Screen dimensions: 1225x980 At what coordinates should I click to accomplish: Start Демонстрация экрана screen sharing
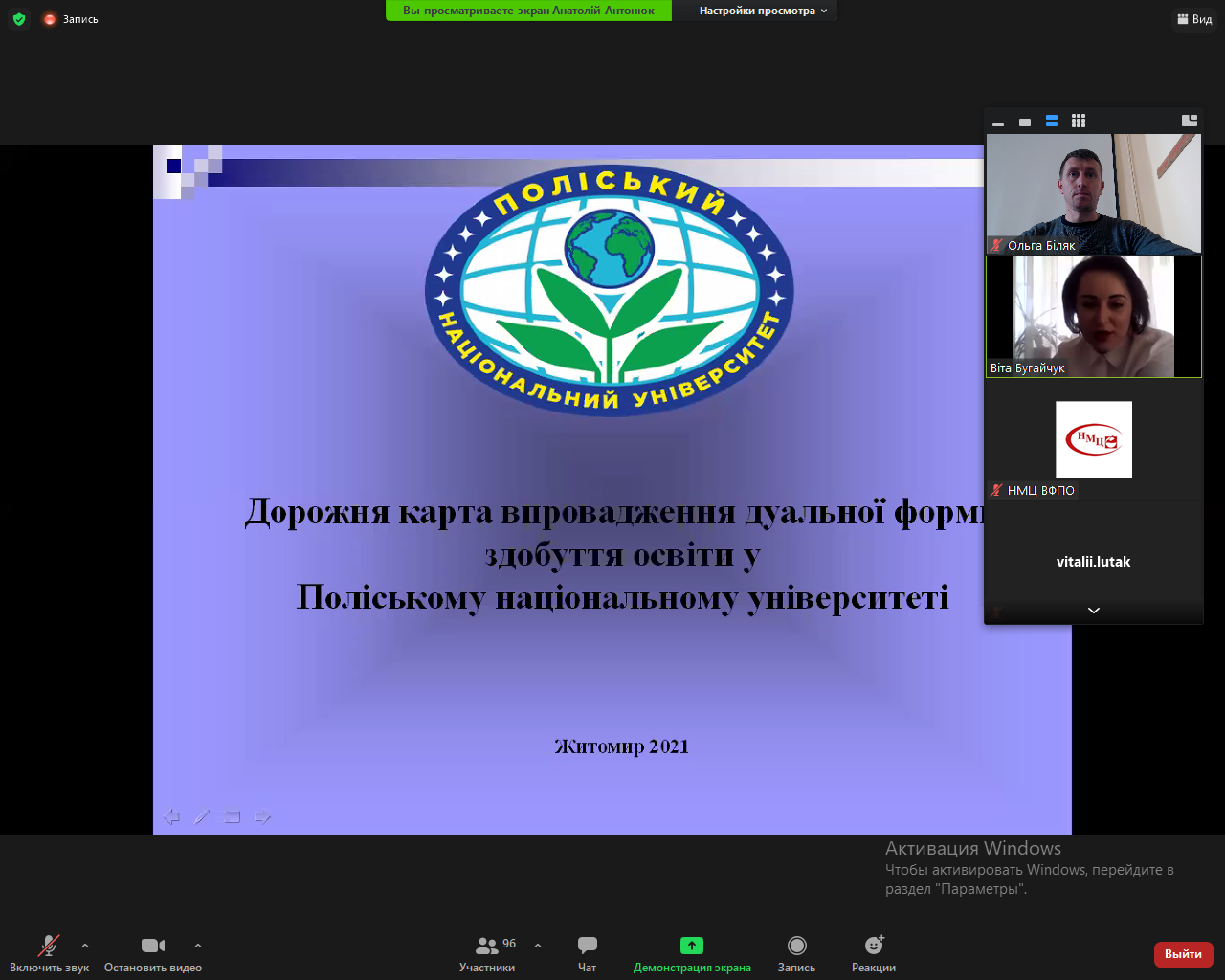tap(692, 953)
